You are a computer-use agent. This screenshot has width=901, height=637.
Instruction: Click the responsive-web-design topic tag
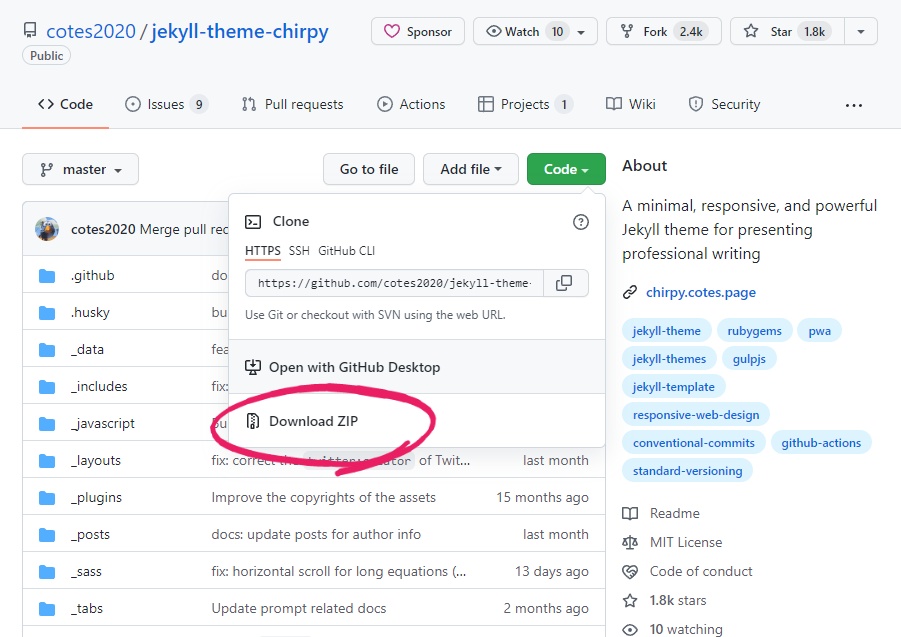696,415
